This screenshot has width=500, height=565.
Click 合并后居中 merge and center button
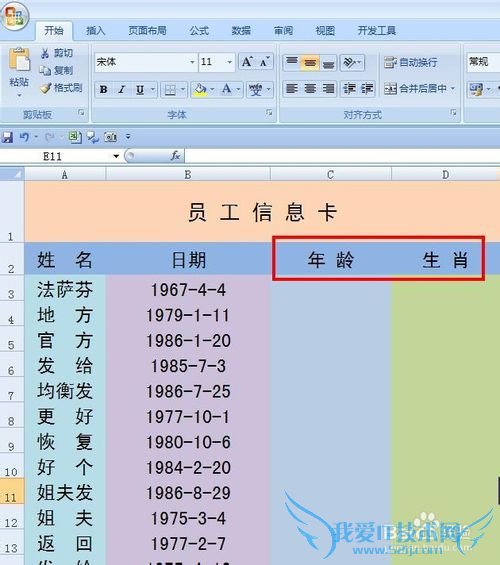point(415,89)
